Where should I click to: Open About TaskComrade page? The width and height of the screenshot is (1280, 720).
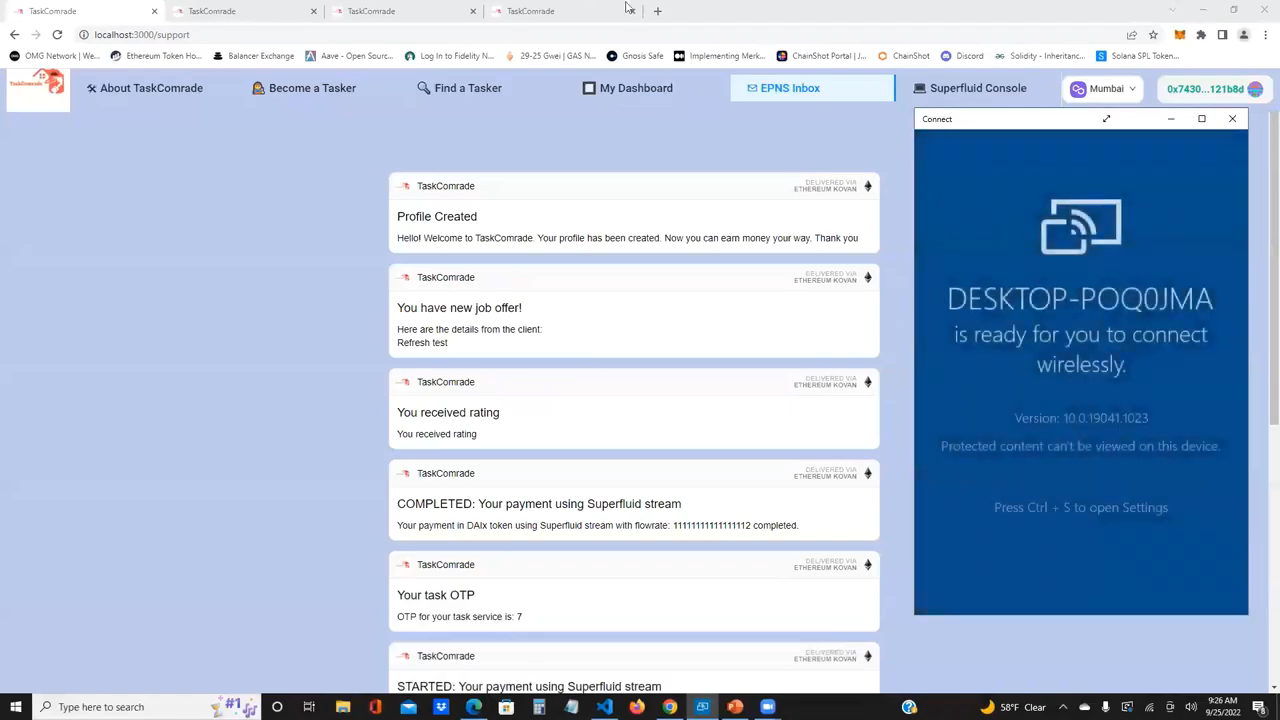click(145, 88)
